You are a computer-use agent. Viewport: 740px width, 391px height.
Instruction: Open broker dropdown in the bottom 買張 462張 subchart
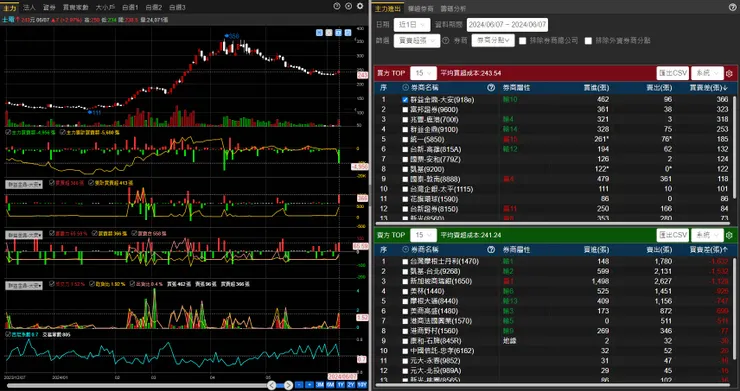click(24, 285)
